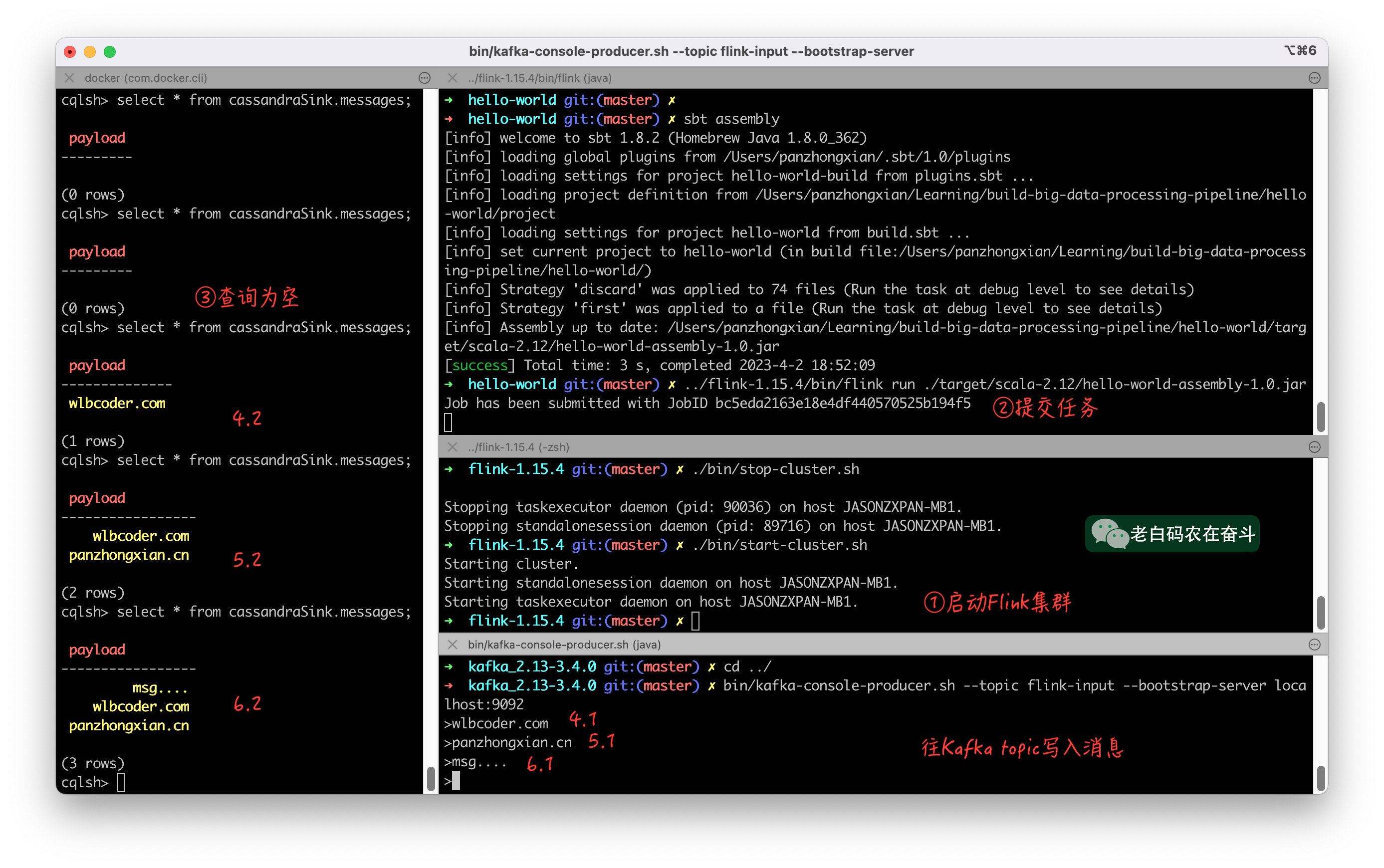Click the '(1 rows)' result text
Viewport: 1384px width, 868px height.
coord(93,441)
